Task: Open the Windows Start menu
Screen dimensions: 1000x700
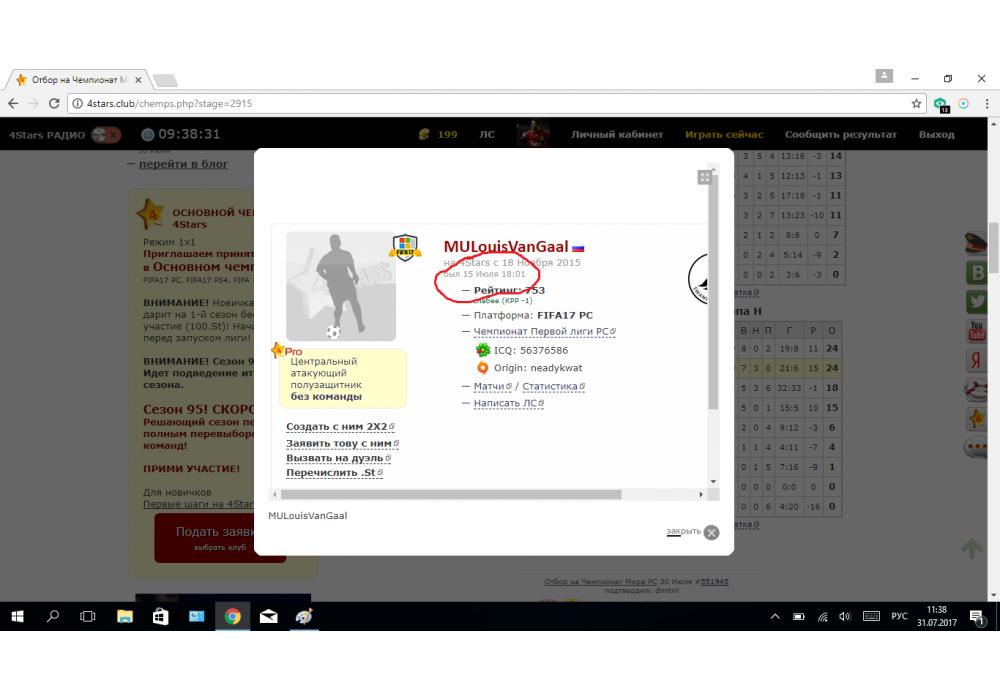Action: click(18, 616)
